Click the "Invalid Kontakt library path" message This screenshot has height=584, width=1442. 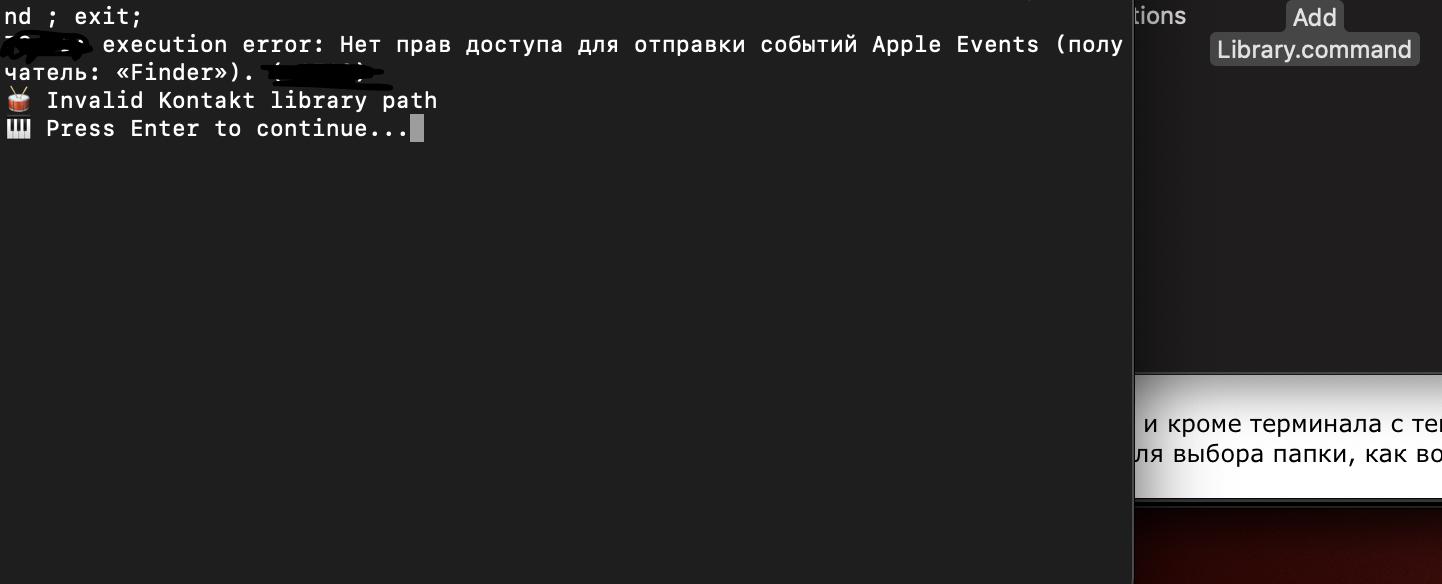point(241,100)
